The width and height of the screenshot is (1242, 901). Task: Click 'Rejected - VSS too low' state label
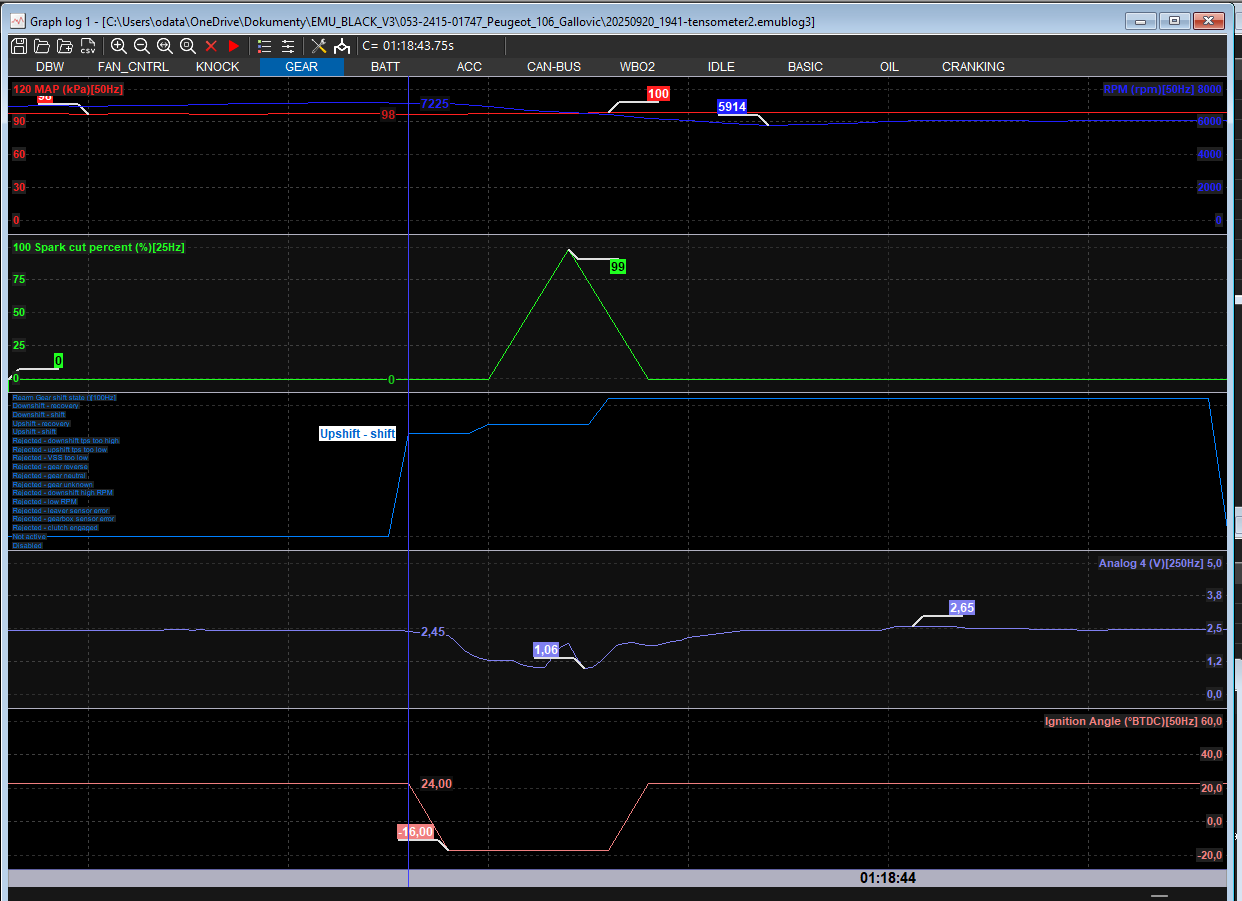(x=50, y=458)
